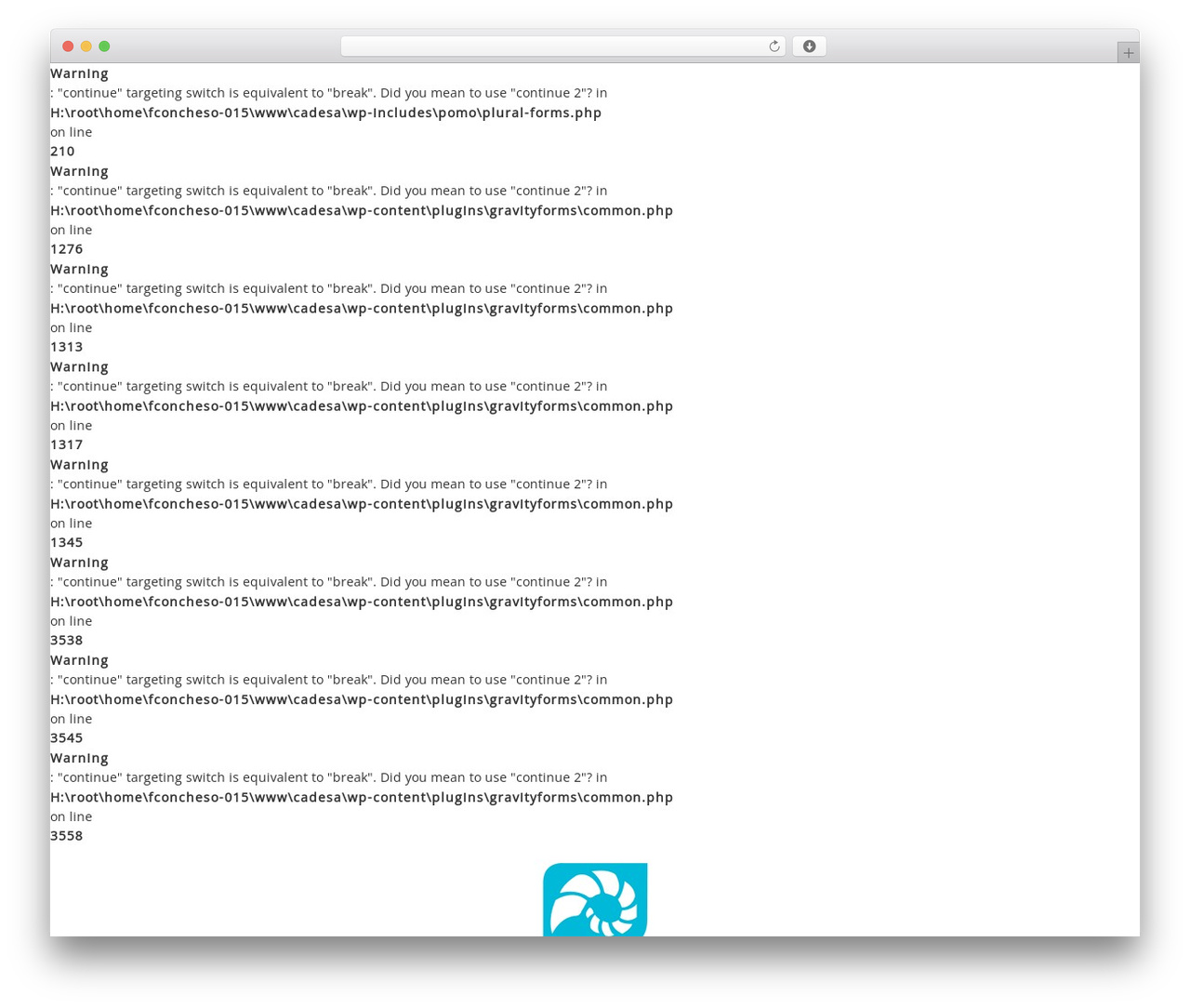Click line number 1313
The image size is (1190, 1008).
click(x=66, y=347)
